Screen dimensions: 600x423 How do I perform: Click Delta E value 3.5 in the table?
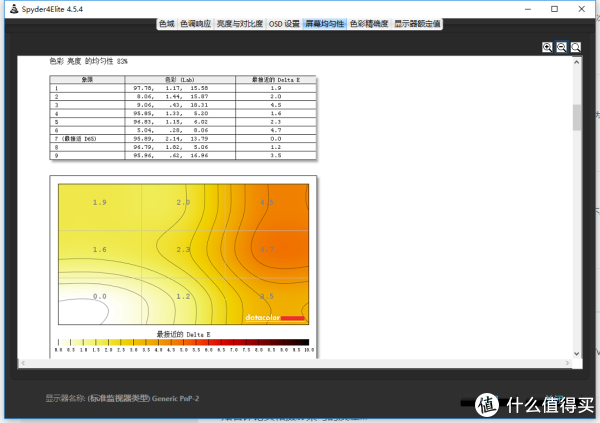click(x=276, y=155)
